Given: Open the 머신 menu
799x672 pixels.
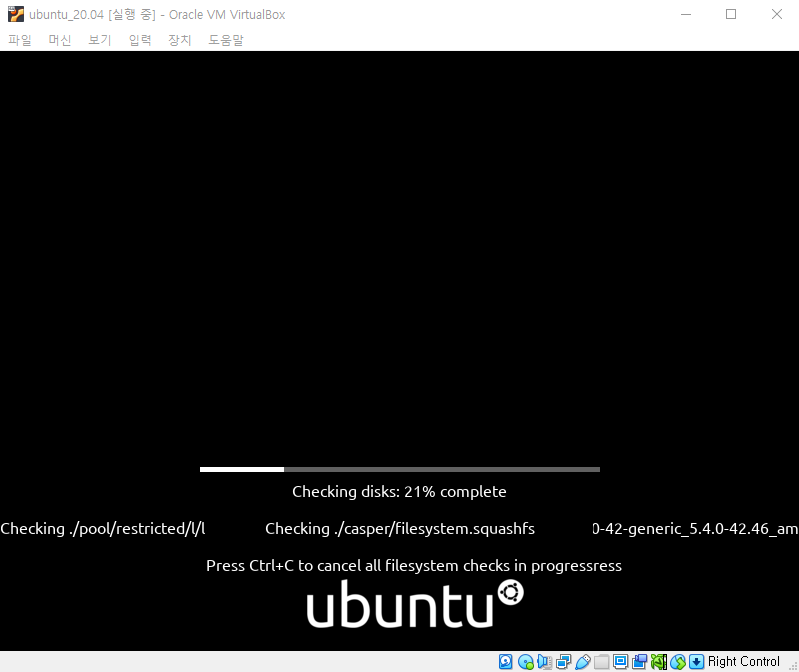Looking at the screenshot, I should click(x=60, y=40).
